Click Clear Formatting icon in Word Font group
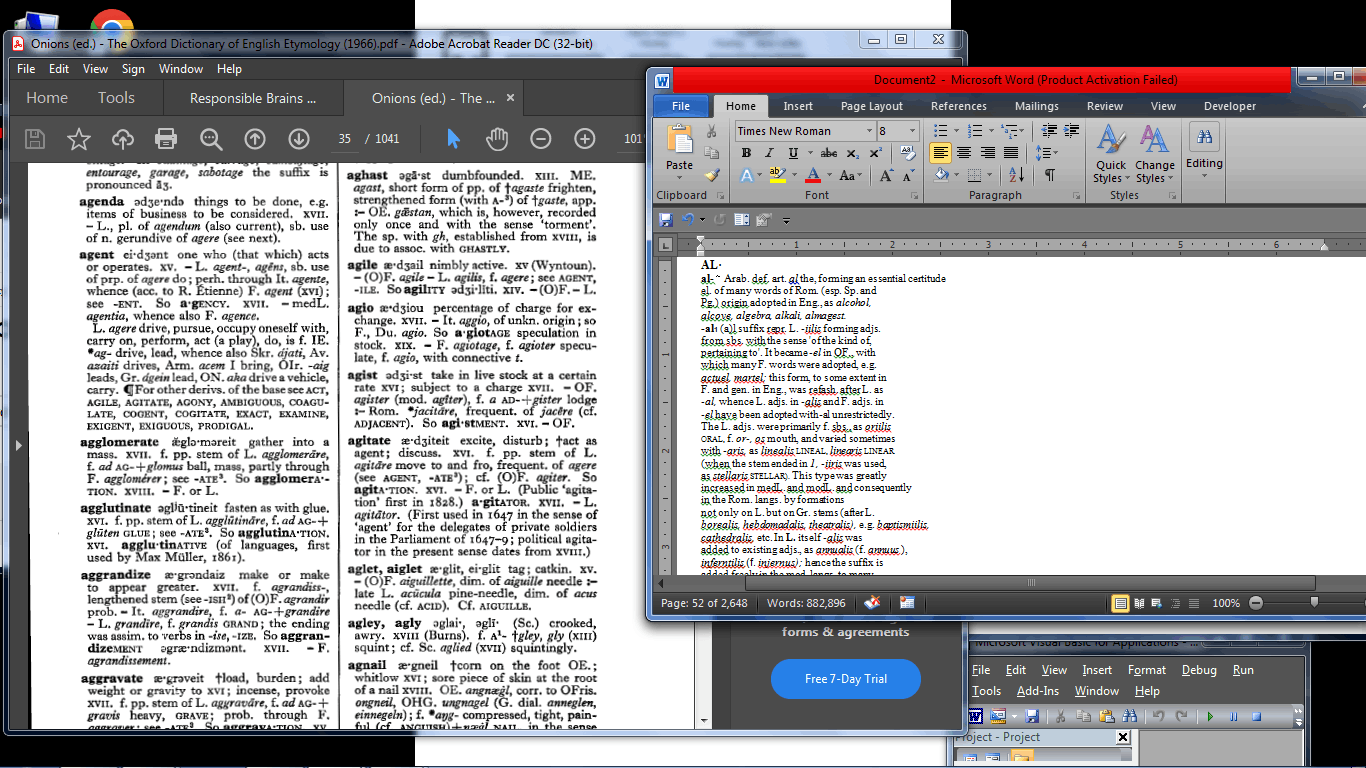Viewport: 1366px width, 768px height. tap(908, 153)
